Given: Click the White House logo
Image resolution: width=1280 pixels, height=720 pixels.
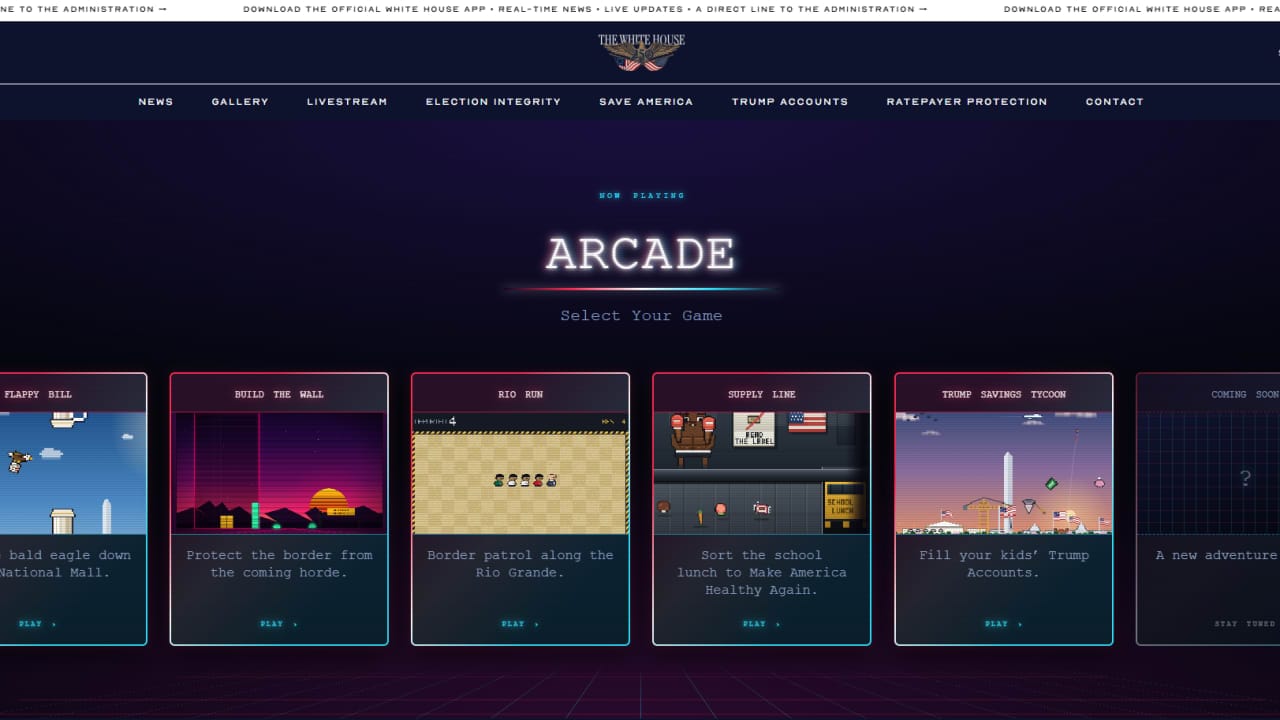Looking at the screenshot, I should [641, 52].
